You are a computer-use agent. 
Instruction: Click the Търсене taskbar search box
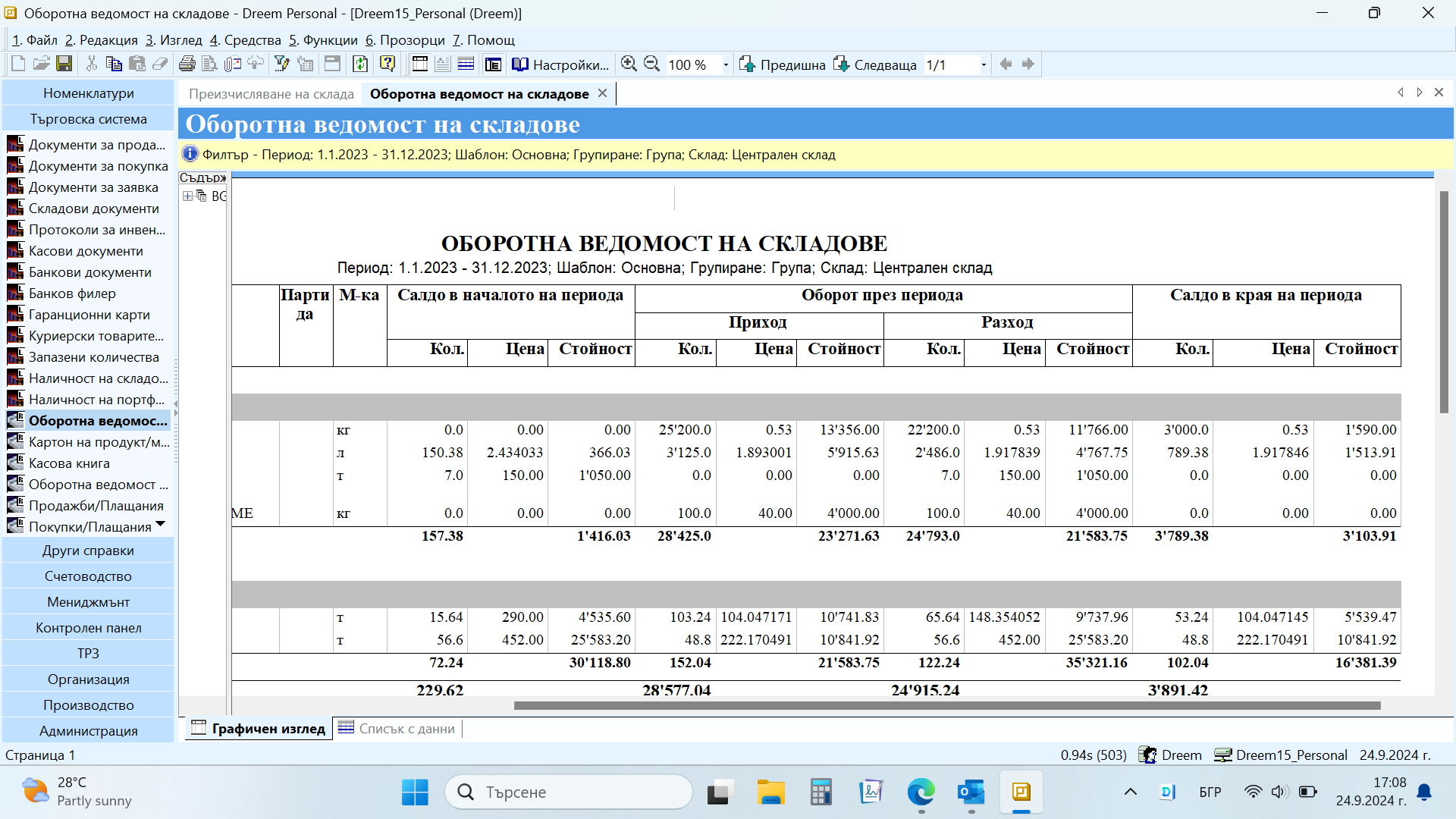point(569,792)
